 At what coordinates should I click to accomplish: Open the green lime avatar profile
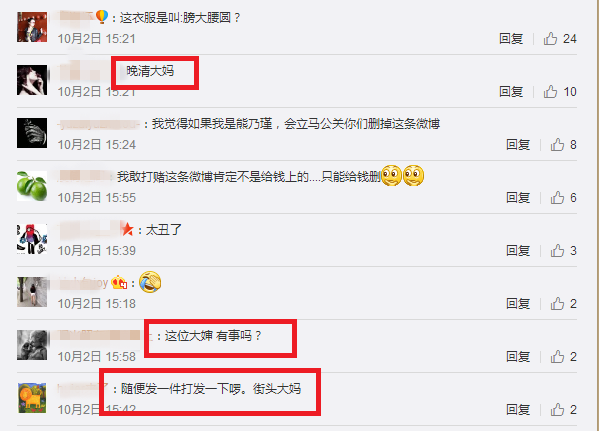[32, 186]
